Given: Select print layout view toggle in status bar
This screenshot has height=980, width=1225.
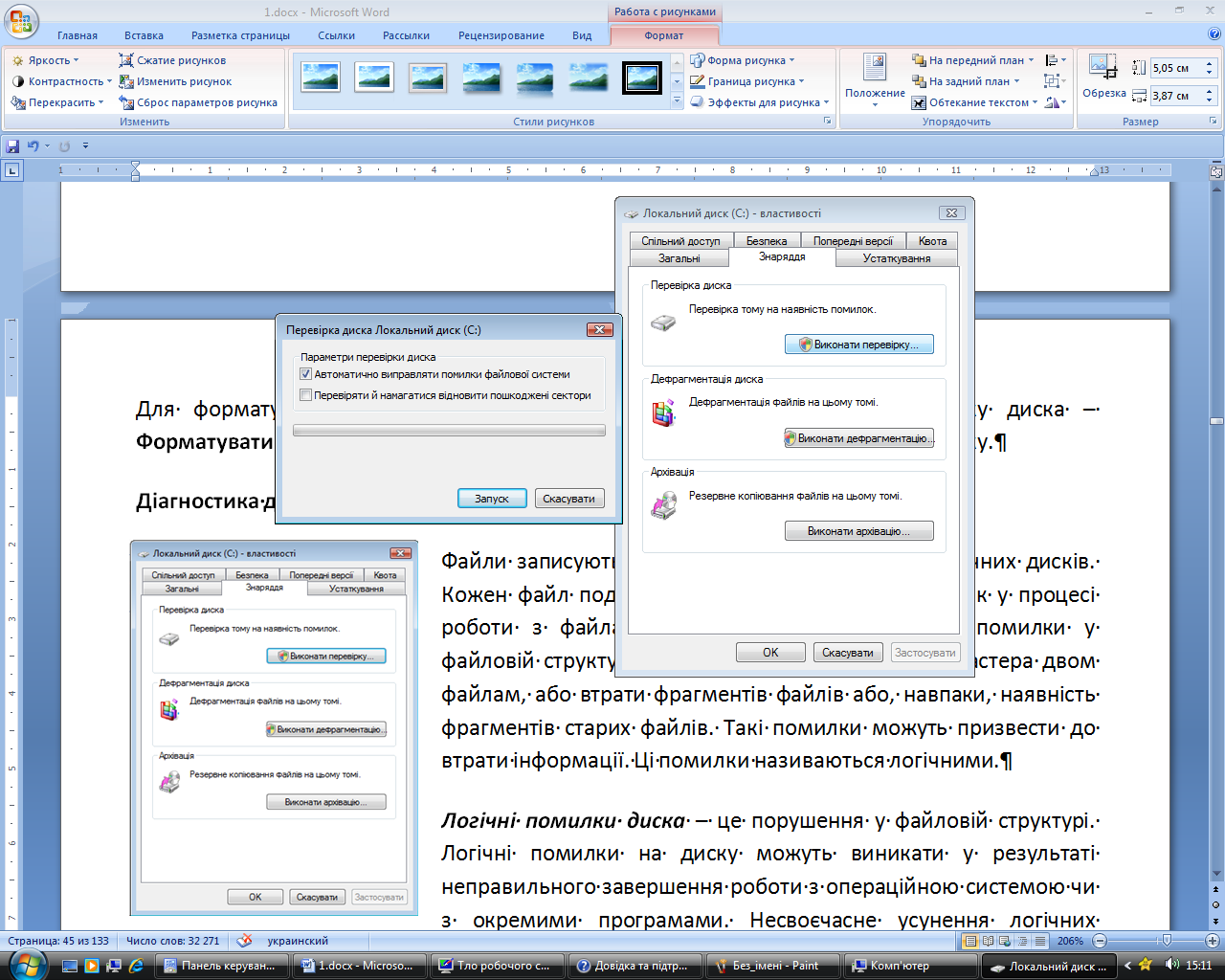Looking at the screenshot, I should pos(970,941).
